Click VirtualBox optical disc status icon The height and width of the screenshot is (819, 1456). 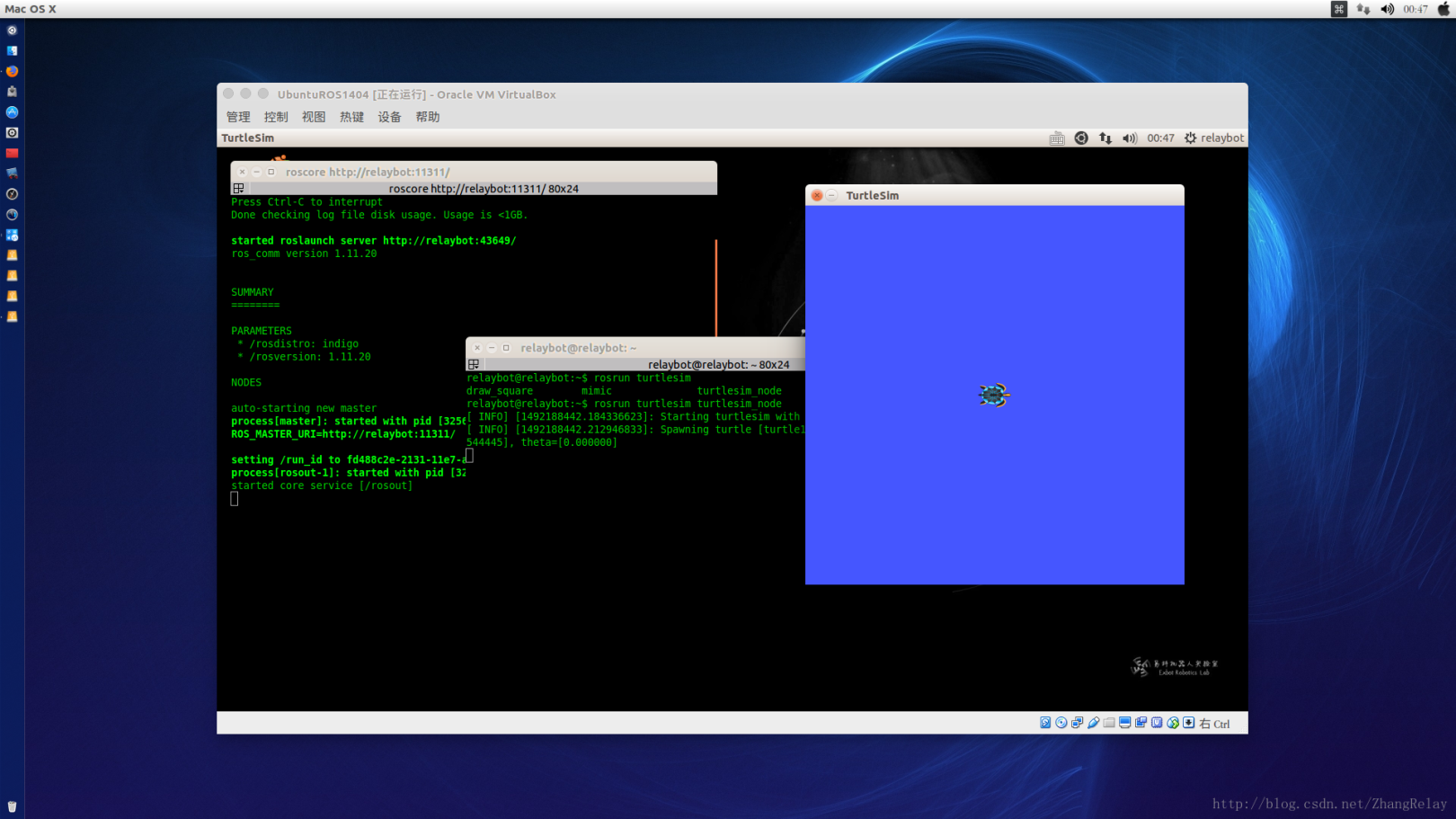[1061, 723]
